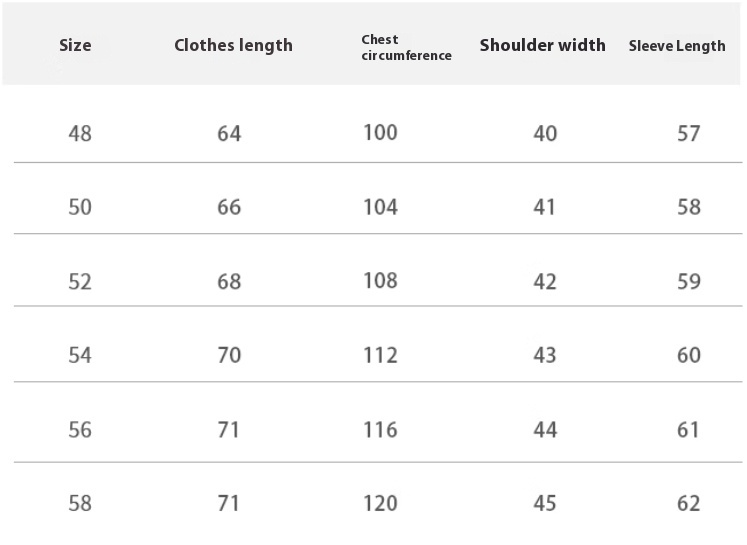Select clothes length value 70
This screenshot has height=545, width=747.
pos(229,355)
